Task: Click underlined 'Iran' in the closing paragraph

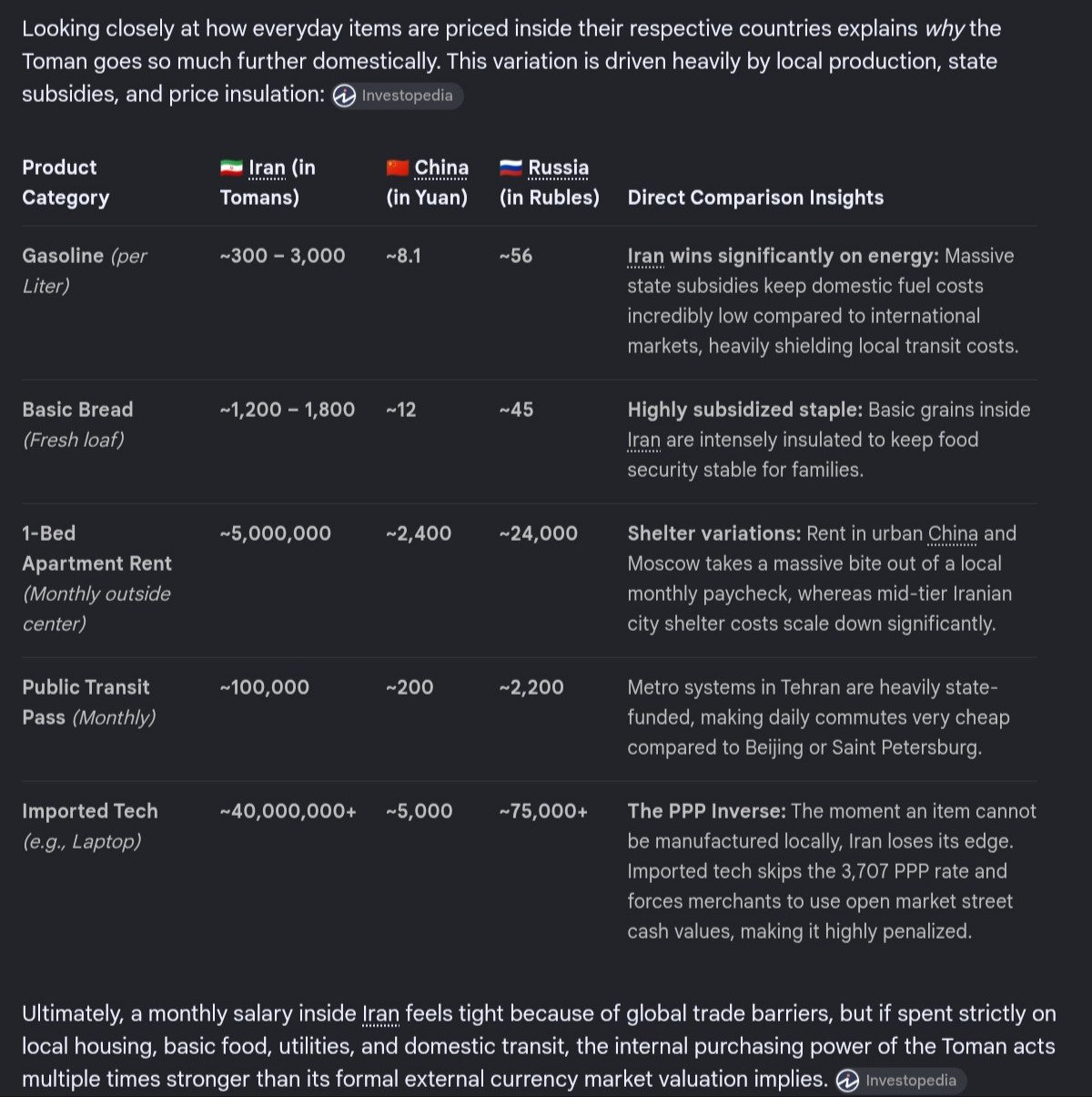Action: (380, 1014)
